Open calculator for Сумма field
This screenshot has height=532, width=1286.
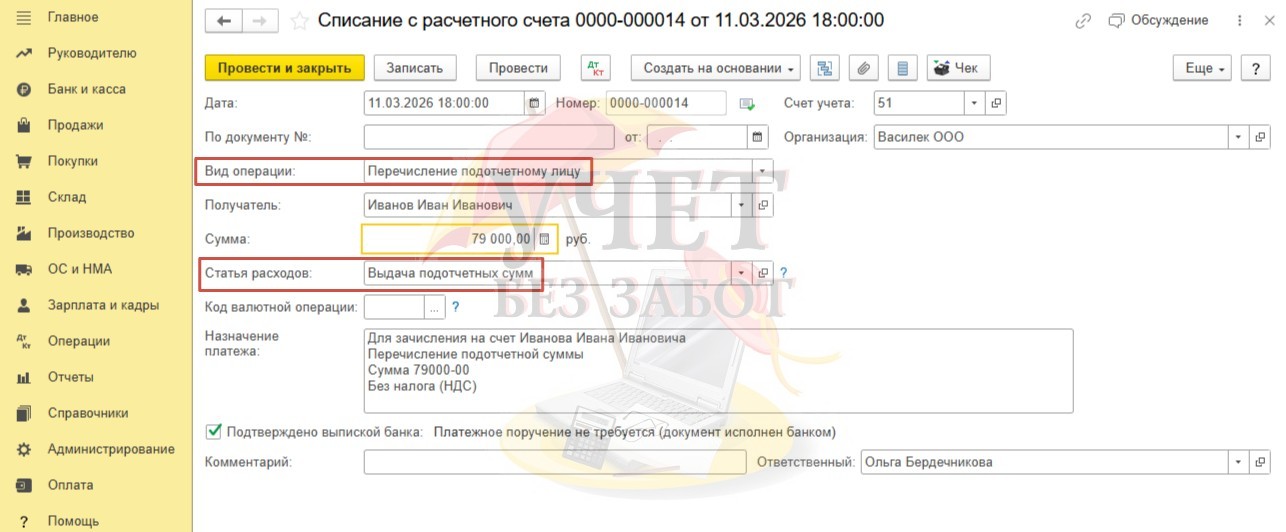pos(544,239)
